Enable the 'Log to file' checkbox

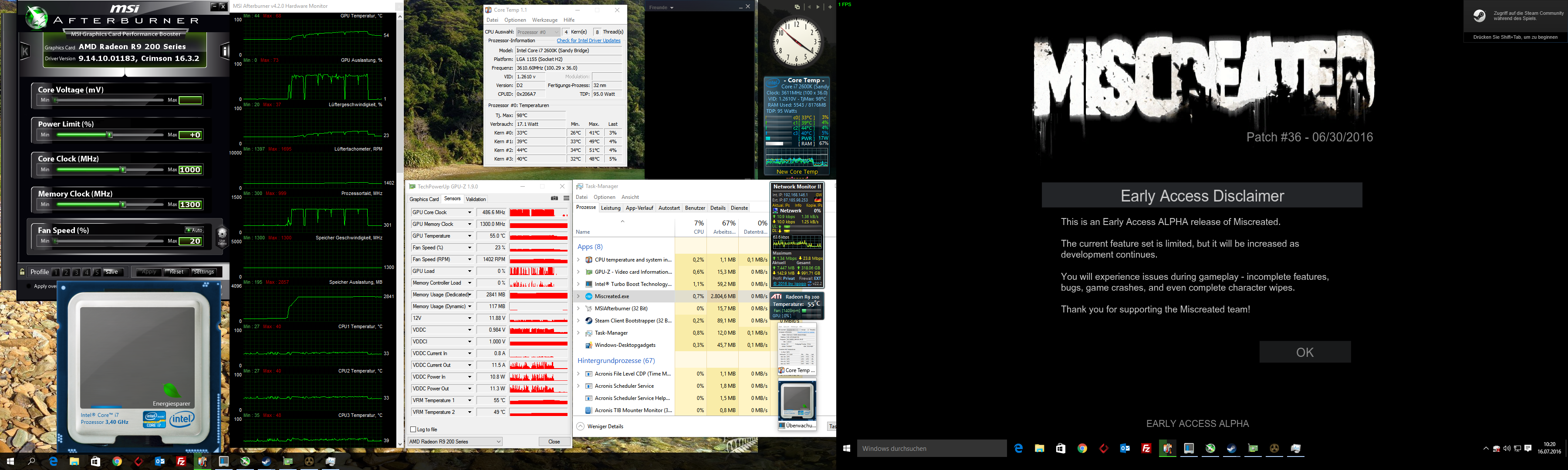point(414,429)
